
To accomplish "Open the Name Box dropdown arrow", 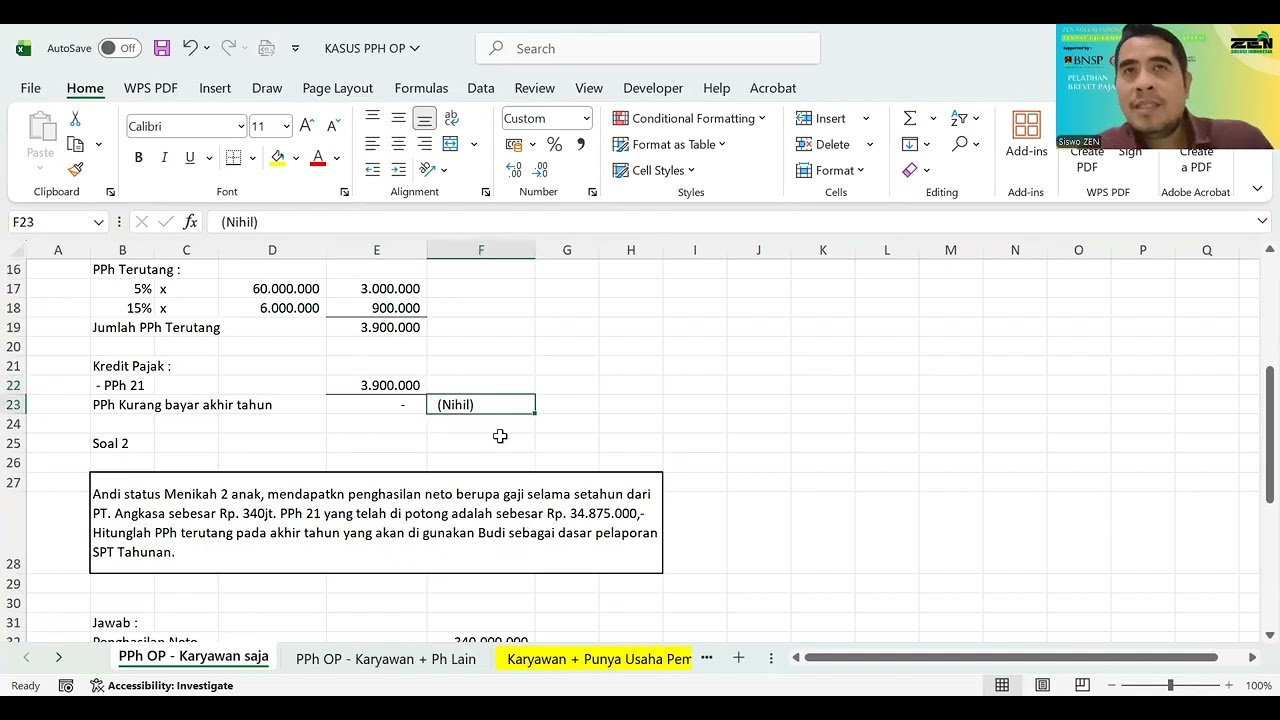I will [x=98, y=222].
